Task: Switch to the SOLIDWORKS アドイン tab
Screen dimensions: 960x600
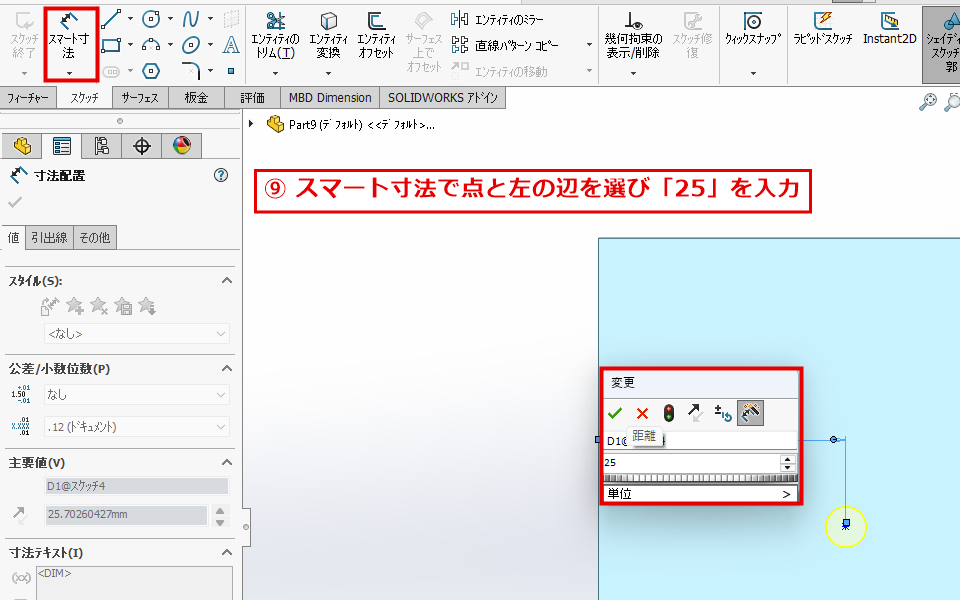Action: click(443, 98)
